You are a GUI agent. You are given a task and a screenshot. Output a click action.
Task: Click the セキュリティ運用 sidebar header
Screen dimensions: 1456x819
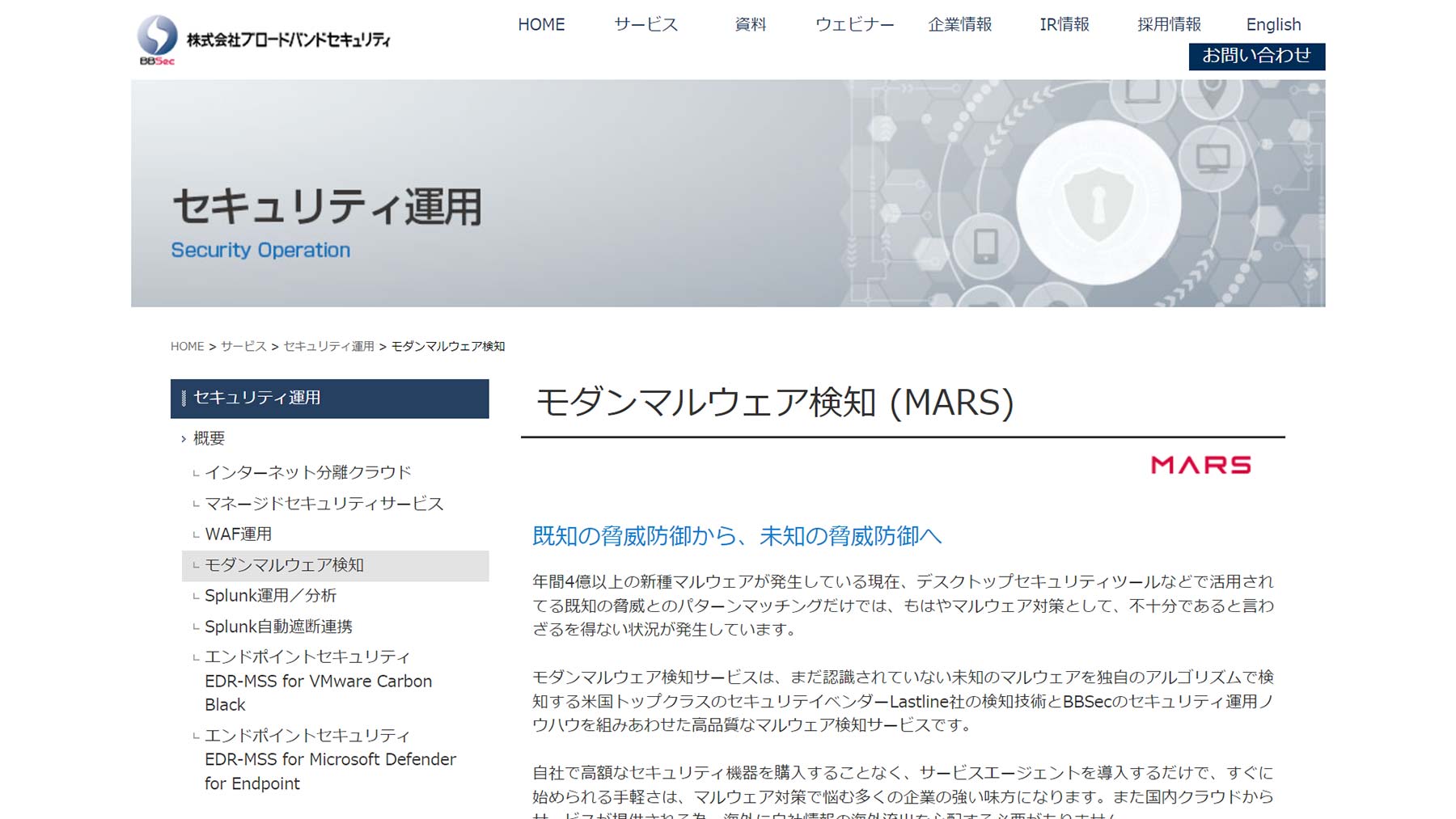coord(329,399)
